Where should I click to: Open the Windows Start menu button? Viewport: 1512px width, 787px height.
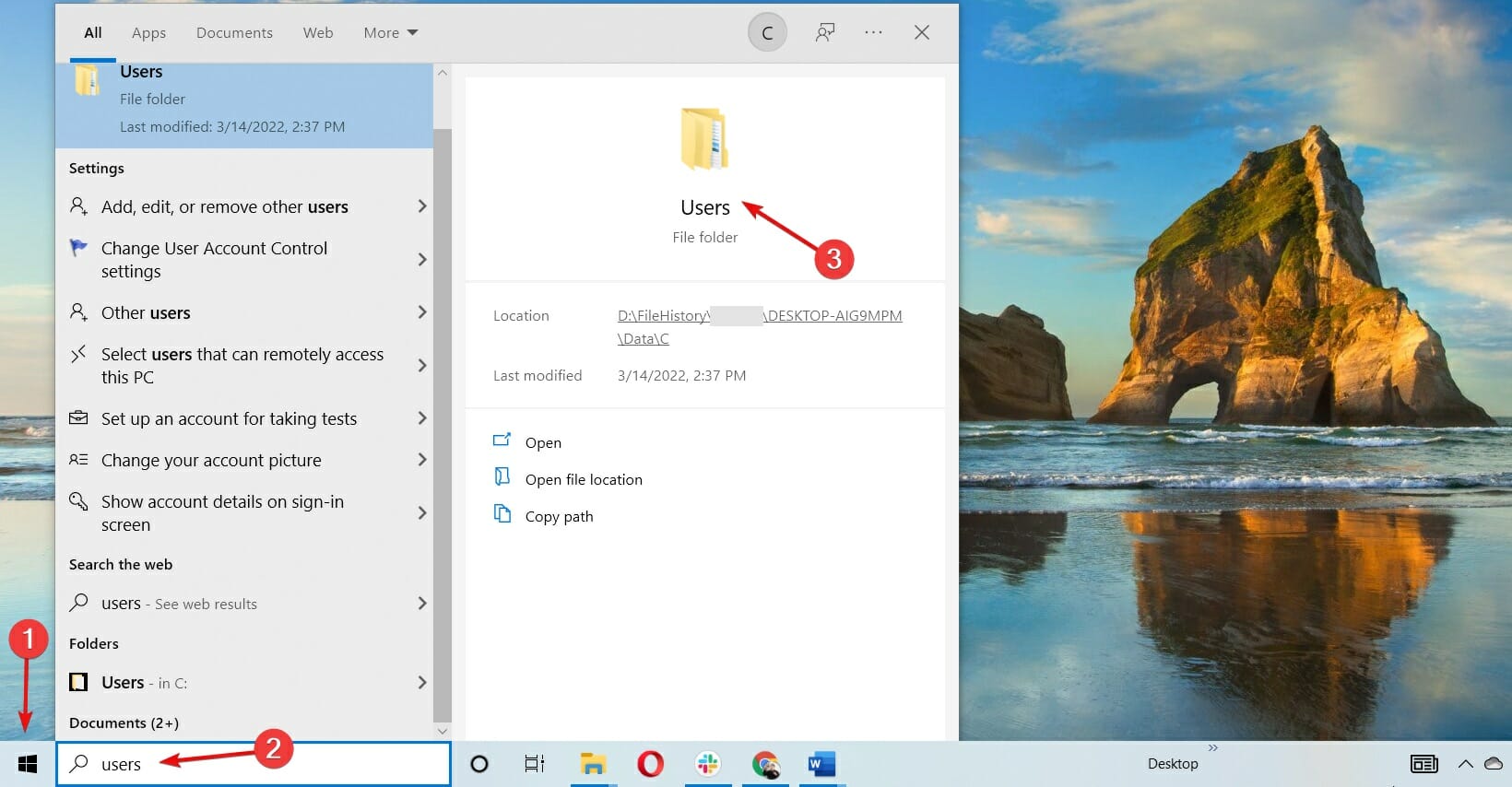click(28, 764)
